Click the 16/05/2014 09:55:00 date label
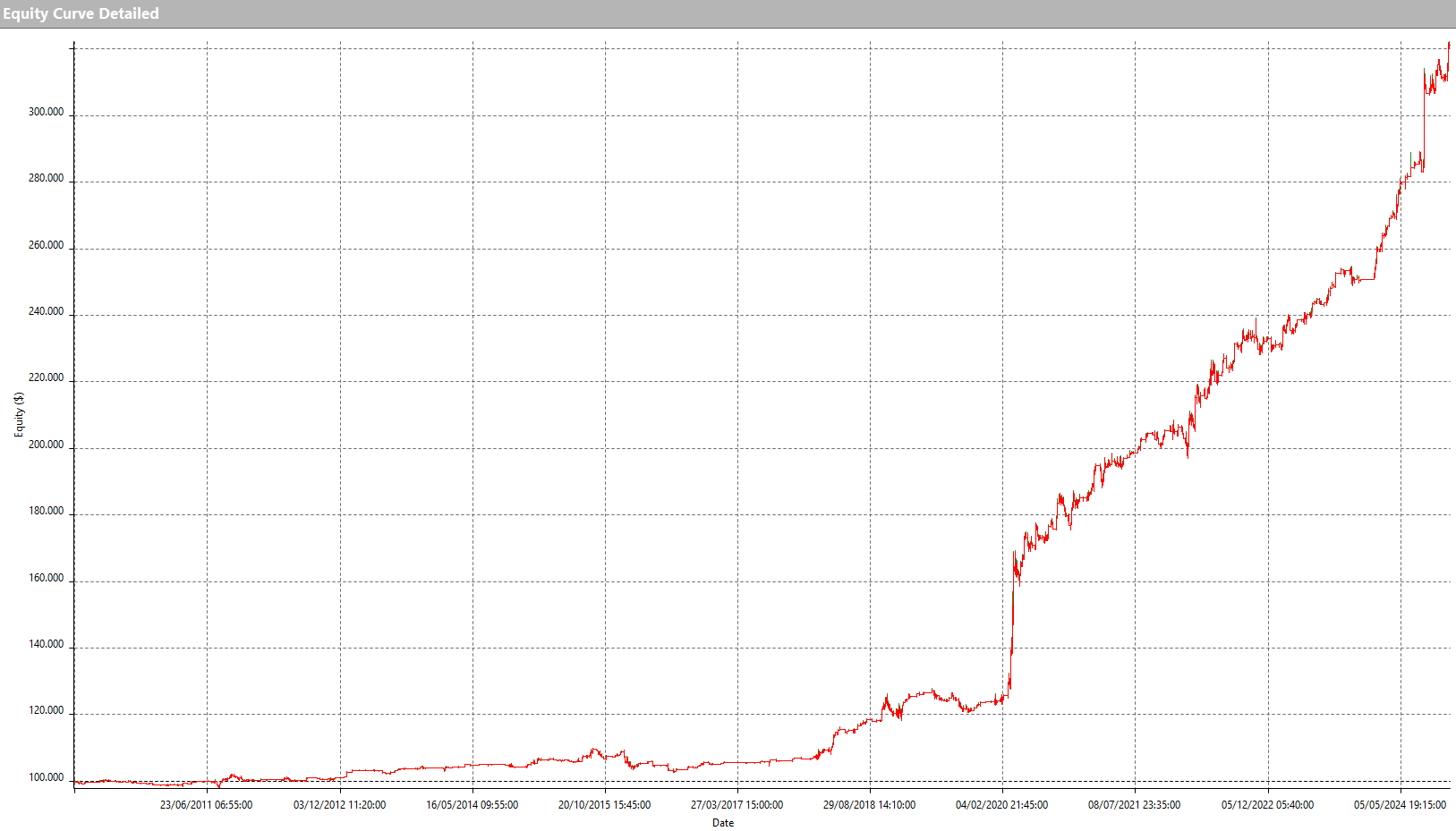 [x=472, y=805]
